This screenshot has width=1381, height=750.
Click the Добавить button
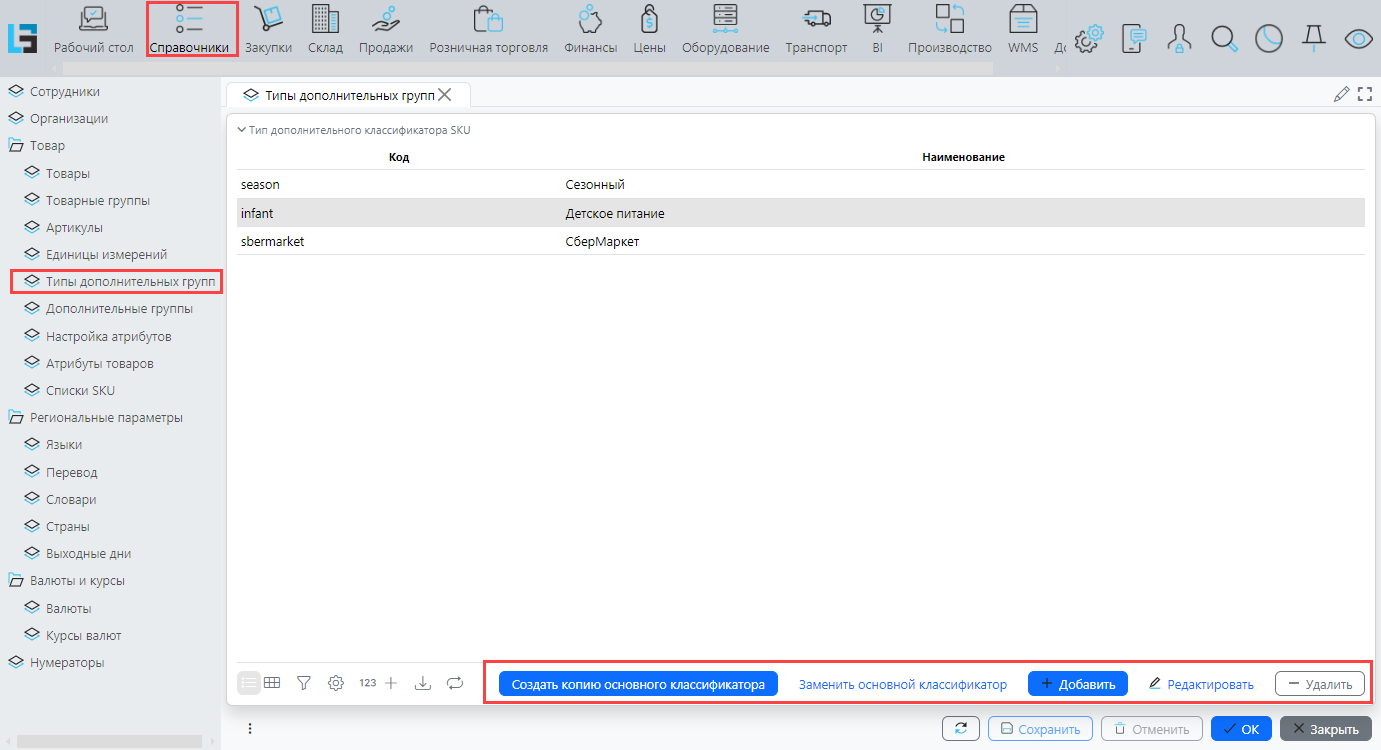coord(1077,684)
